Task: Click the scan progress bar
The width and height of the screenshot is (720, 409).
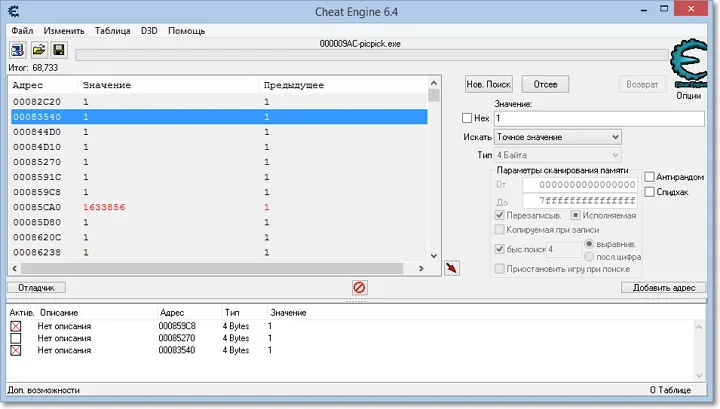Action: point(371,55)
